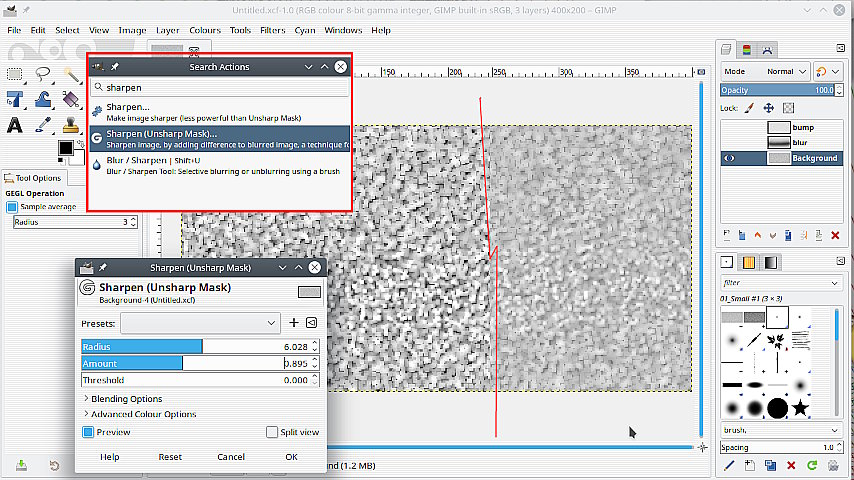
Task: Adjust the Unsharp Mask Radius stepper arrows
Action: tap(315, 347)
